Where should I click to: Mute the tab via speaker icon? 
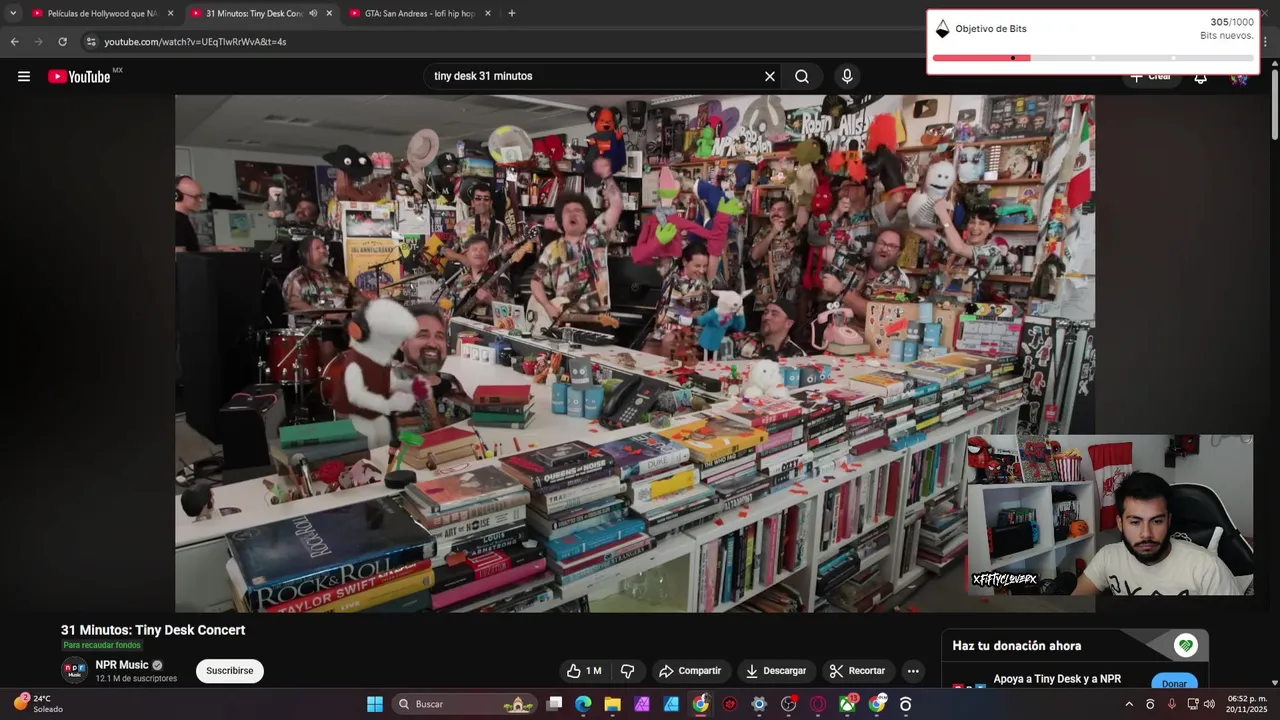[313, 13]
